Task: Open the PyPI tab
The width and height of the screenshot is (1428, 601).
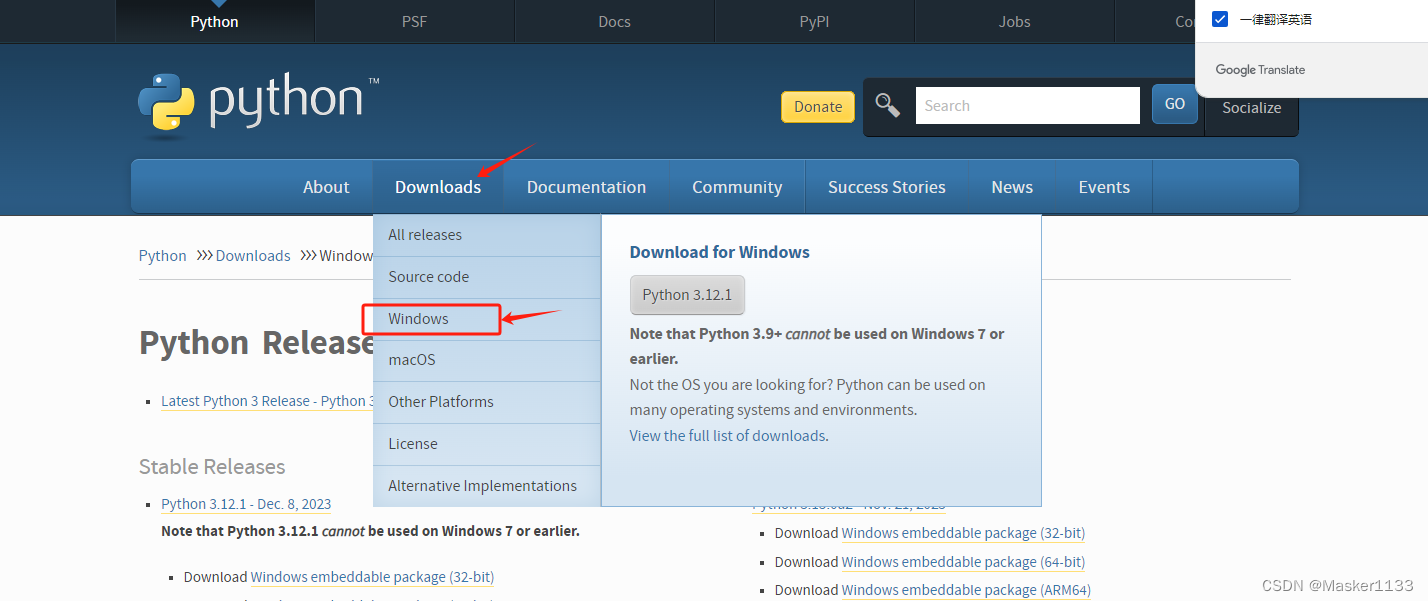Action: [x=815, y=21]
